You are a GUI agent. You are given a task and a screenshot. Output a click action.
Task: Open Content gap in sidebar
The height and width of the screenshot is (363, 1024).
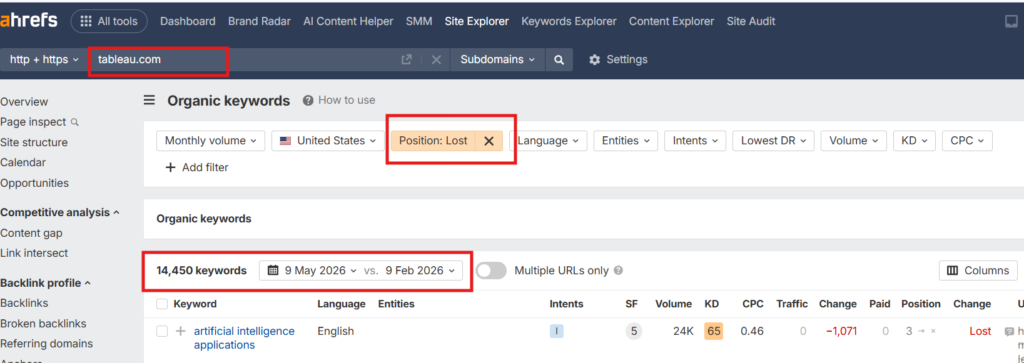(x=31, y=233)
